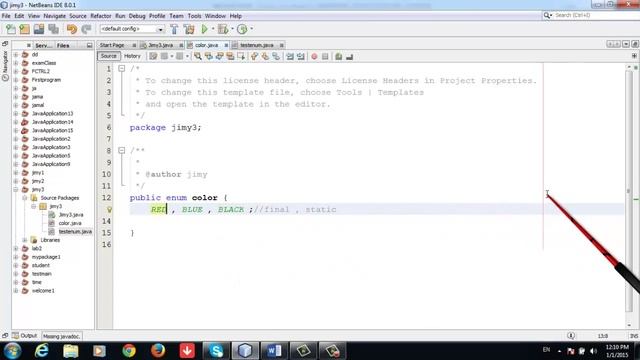Open the Source menu
640x360 pixels.
[78, 16]
